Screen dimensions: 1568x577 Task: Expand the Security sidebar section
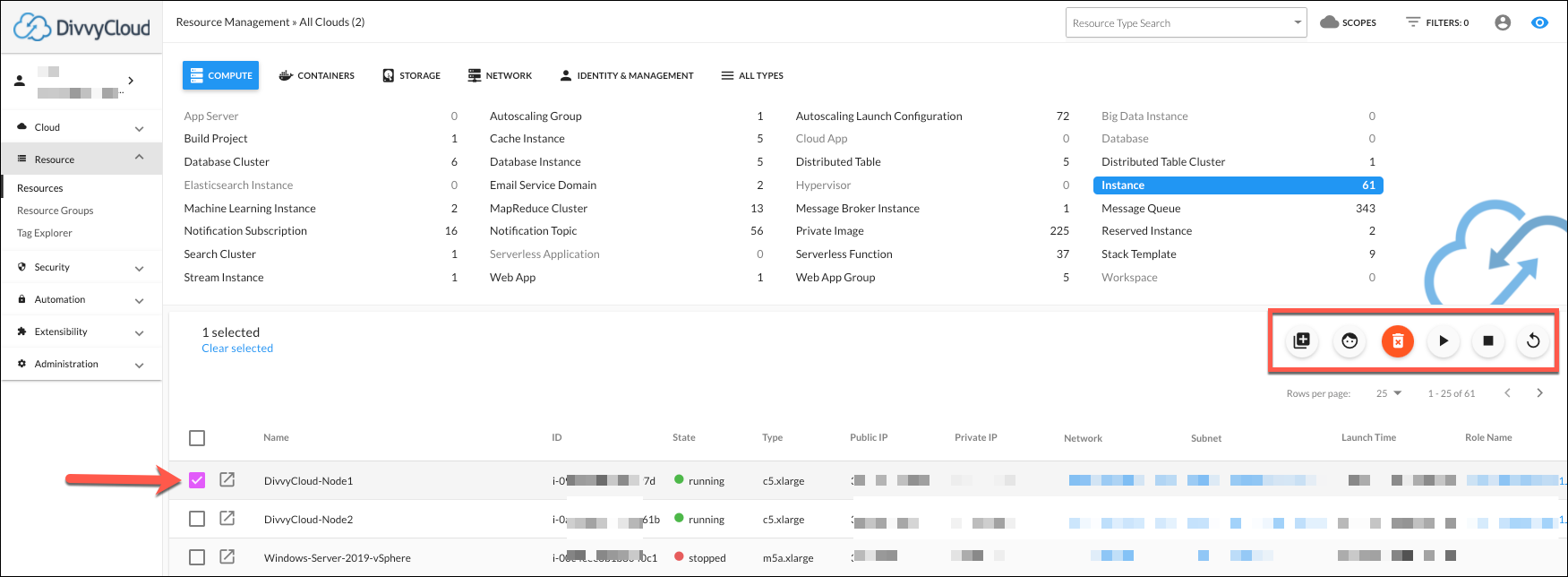tap(81, 267)
